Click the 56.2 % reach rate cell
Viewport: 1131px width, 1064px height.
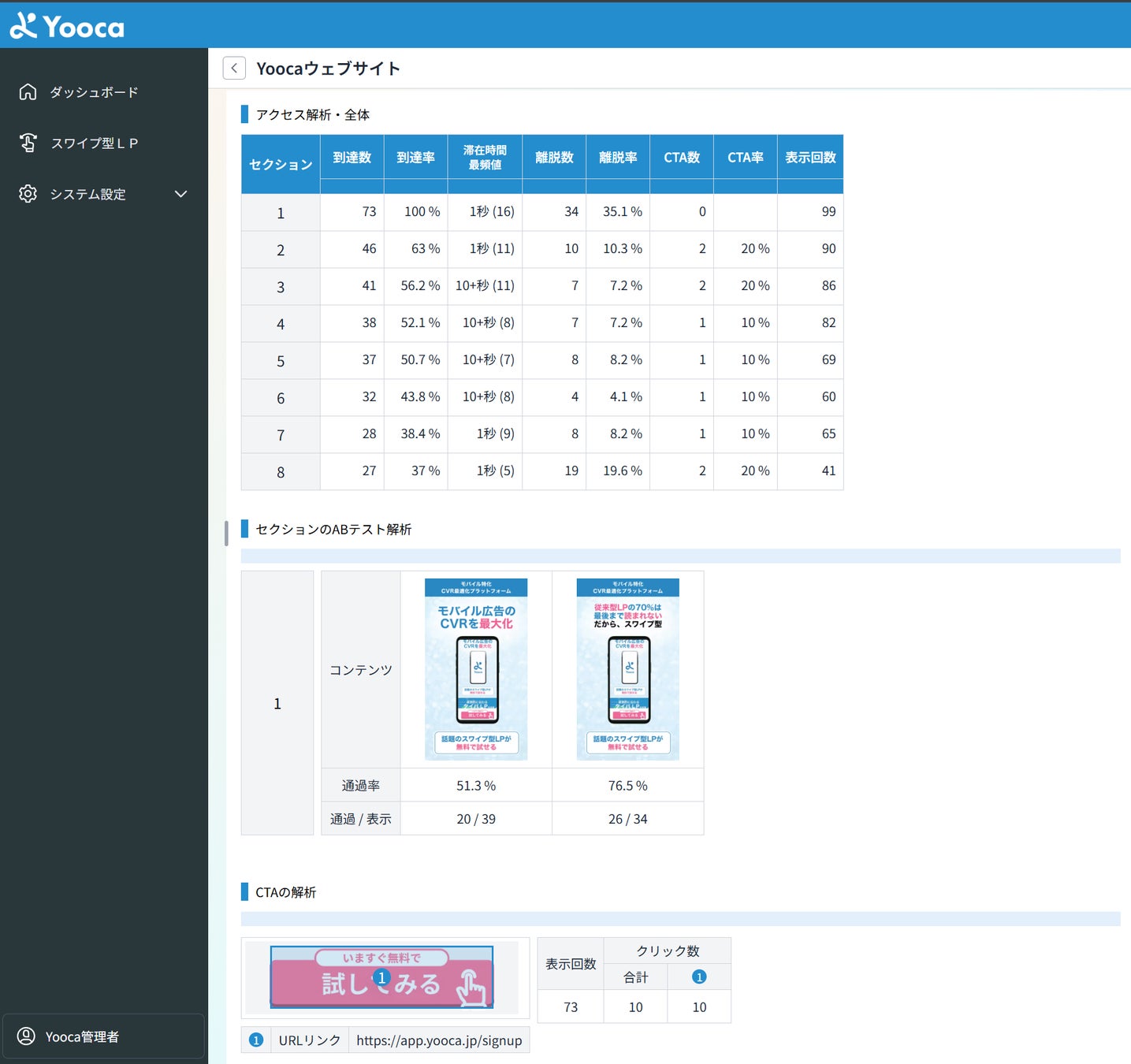(415, 286)
